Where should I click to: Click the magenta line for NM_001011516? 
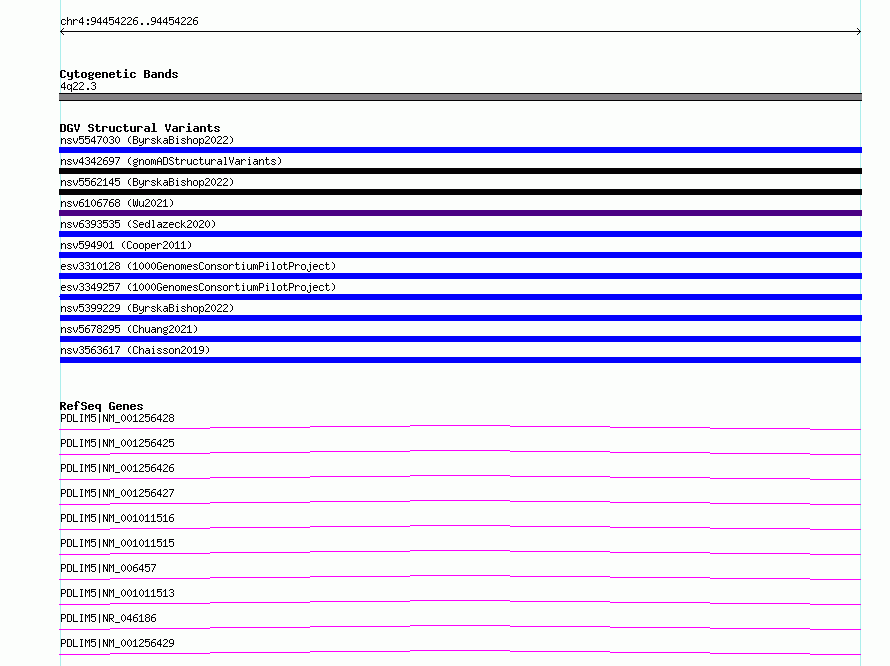point(460,527)
